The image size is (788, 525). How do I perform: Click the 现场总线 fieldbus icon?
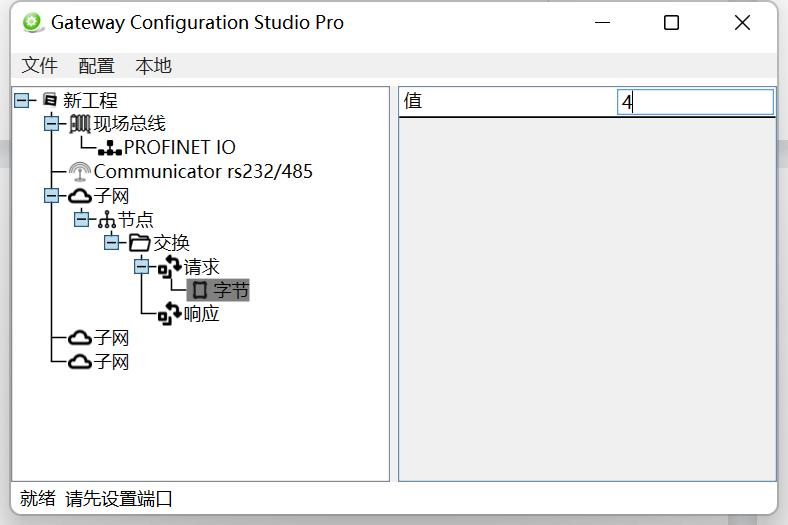tap(80, 124)
